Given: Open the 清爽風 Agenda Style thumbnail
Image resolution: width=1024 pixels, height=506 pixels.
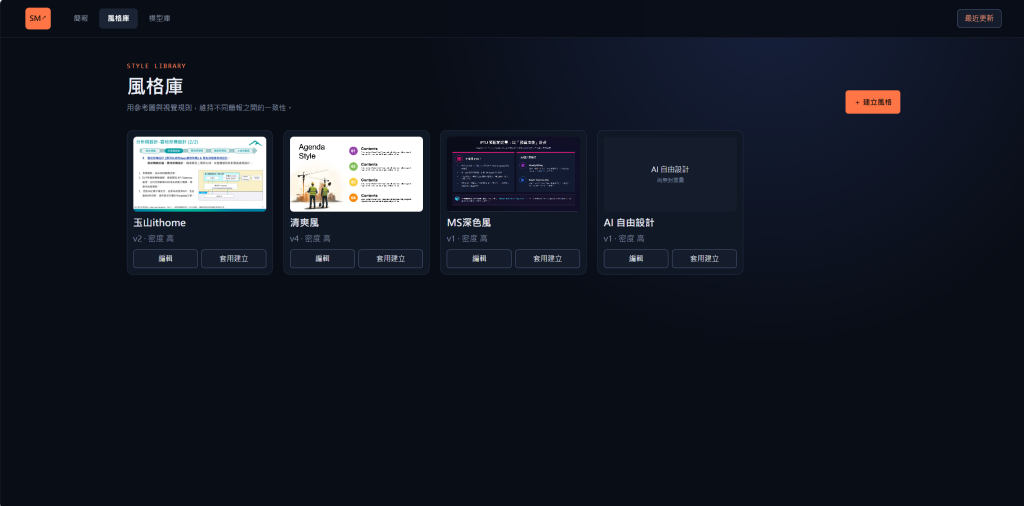Looking at the screenshot, I should coord(357,174).
